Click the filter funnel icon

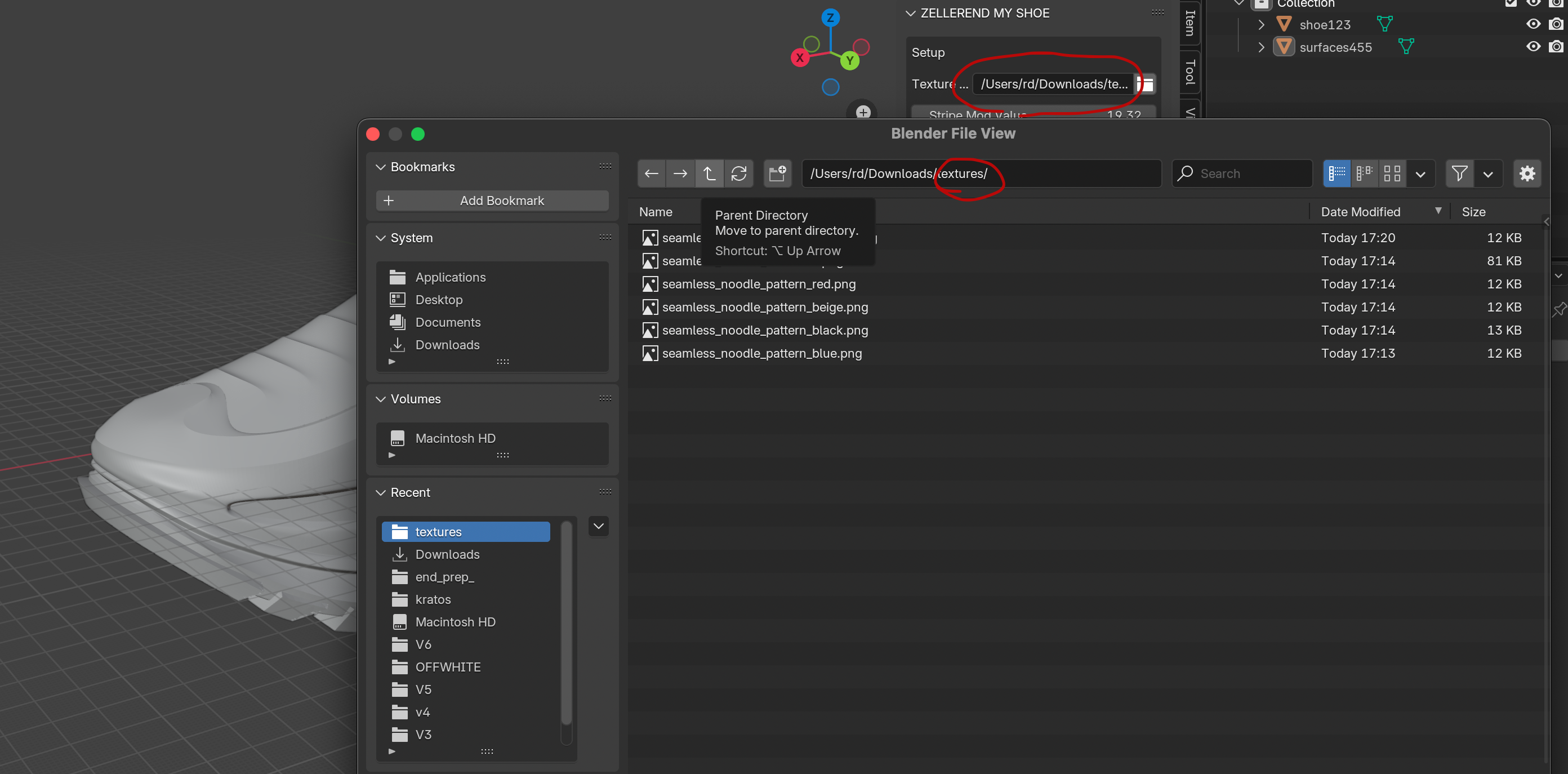pyautogui.click(x=1459, y=174)
